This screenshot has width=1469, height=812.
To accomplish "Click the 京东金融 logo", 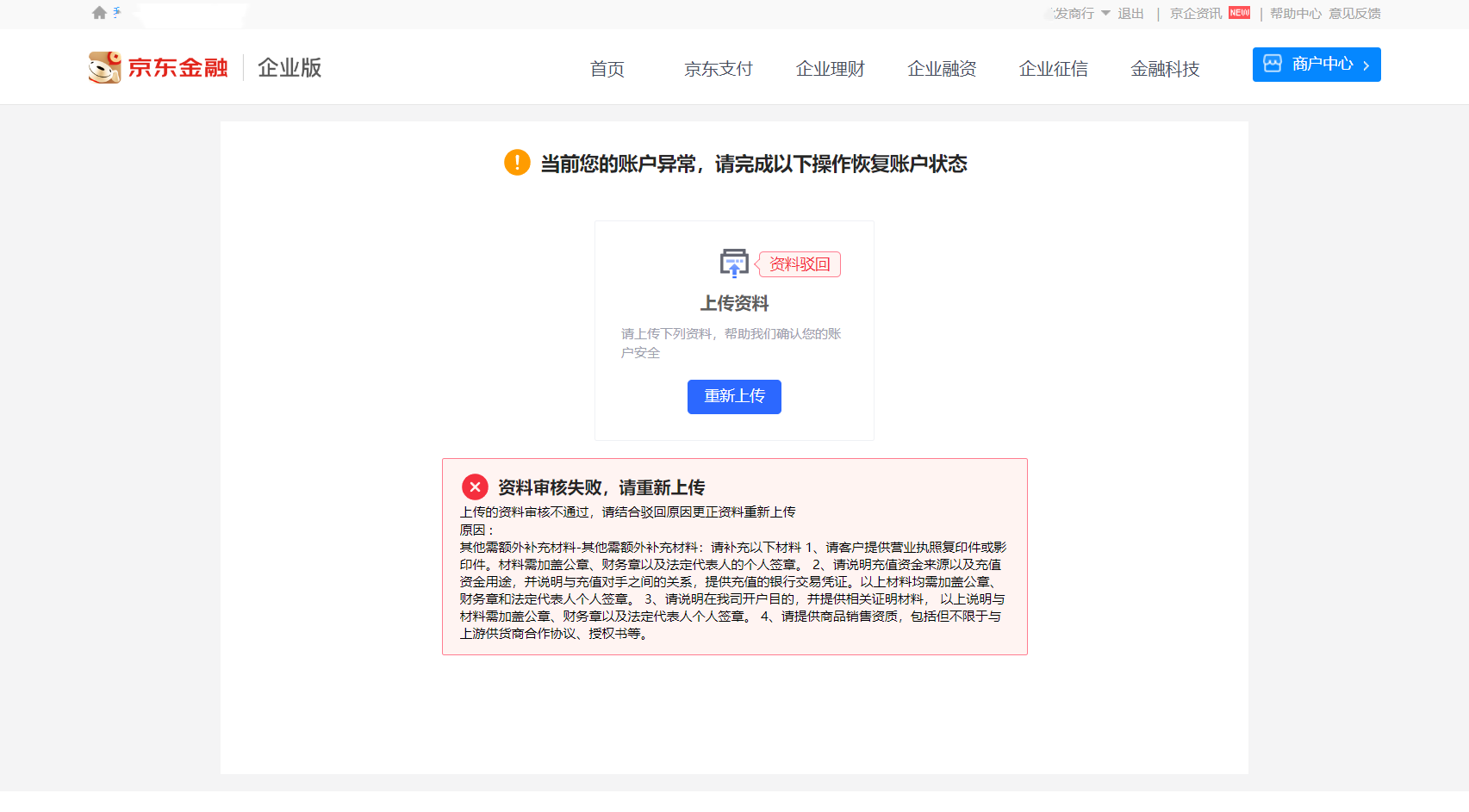I will (159, 67).
